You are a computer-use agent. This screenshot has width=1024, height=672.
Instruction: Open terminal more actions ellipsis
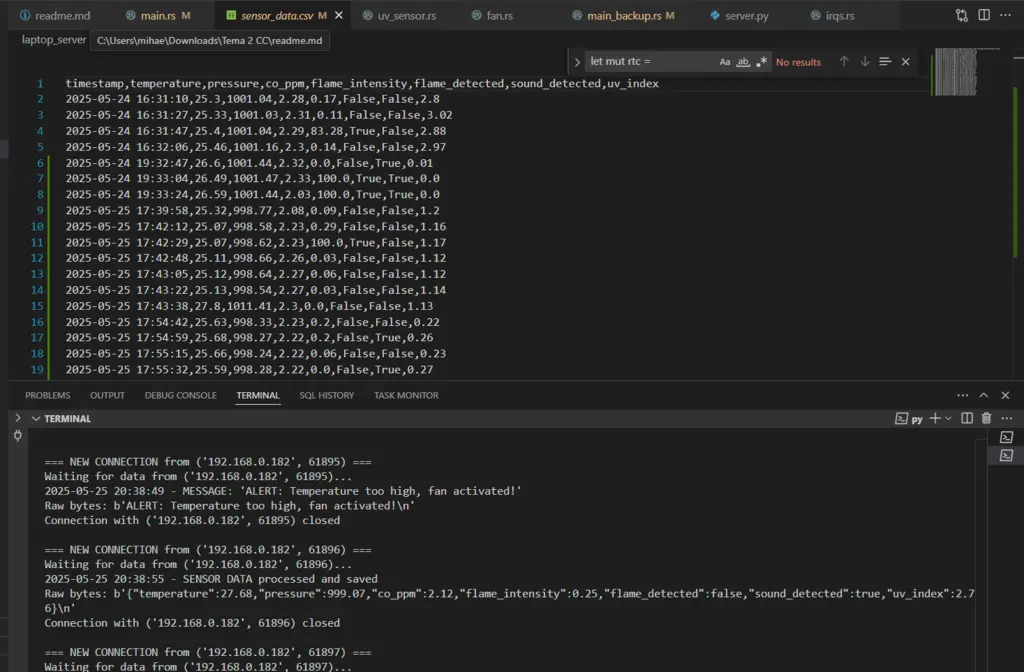coord(1006,419)
